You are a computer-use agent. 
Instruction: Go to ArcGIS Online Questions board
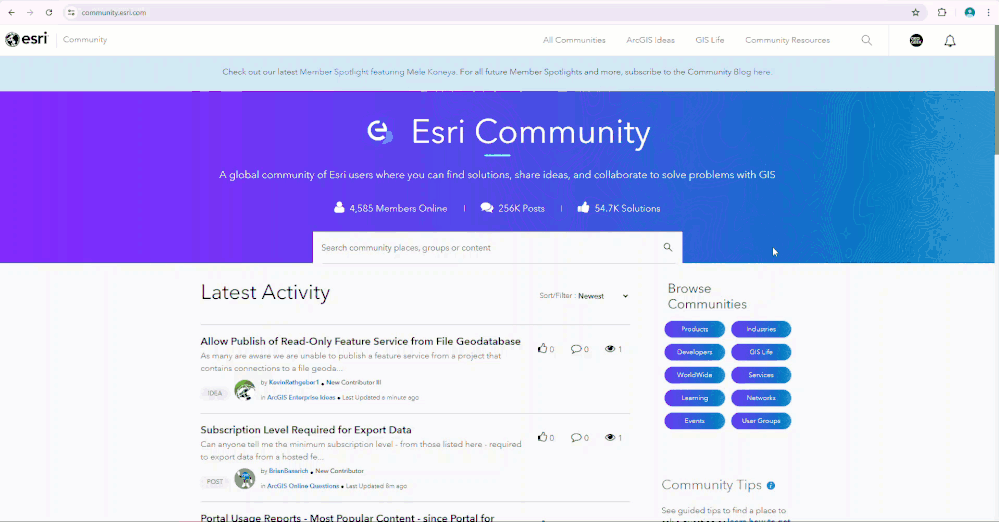[x=303, y=486]
